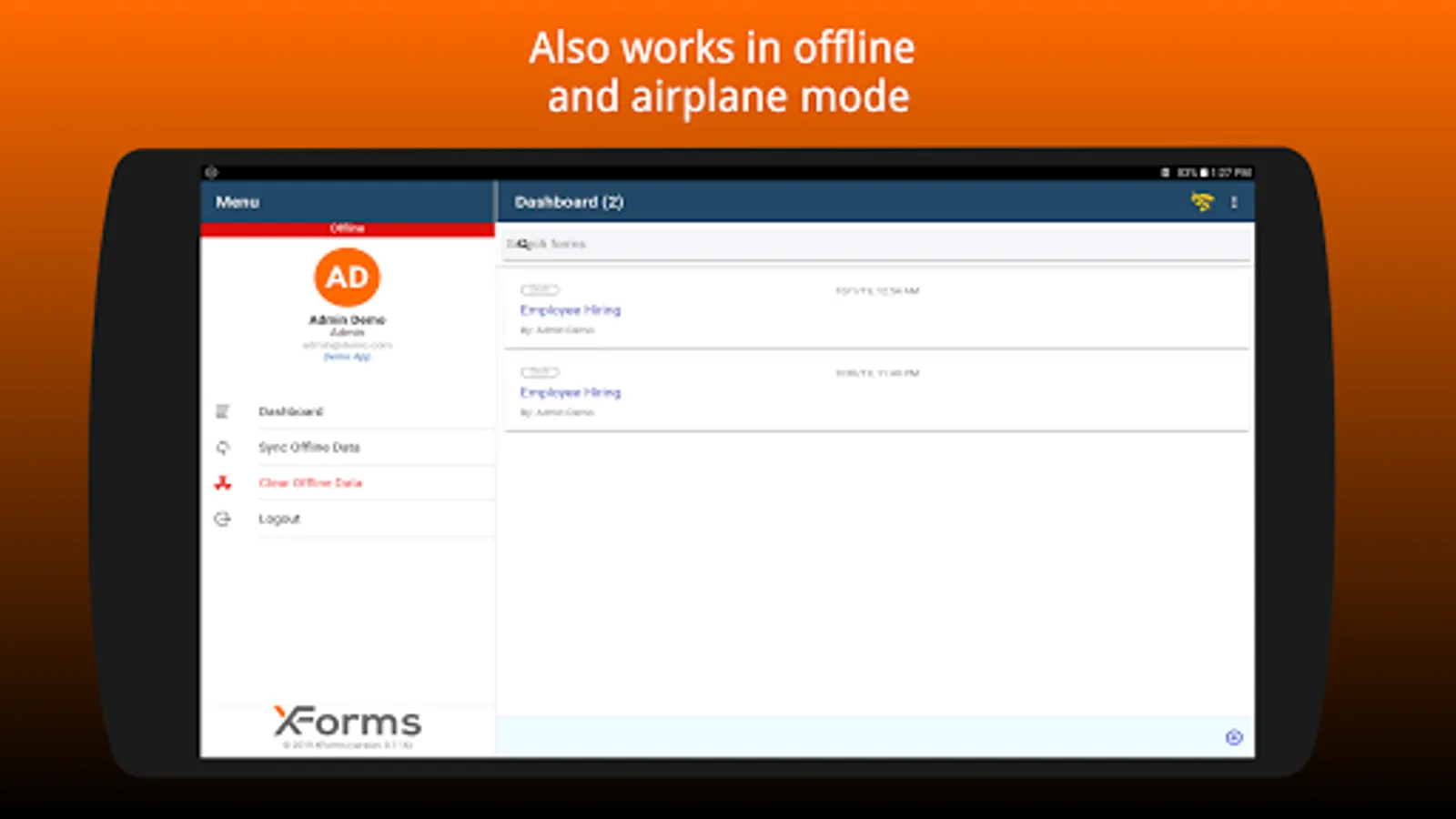
Task: Click the red icon beside Clear Offline Data
Action: (222, 483)
